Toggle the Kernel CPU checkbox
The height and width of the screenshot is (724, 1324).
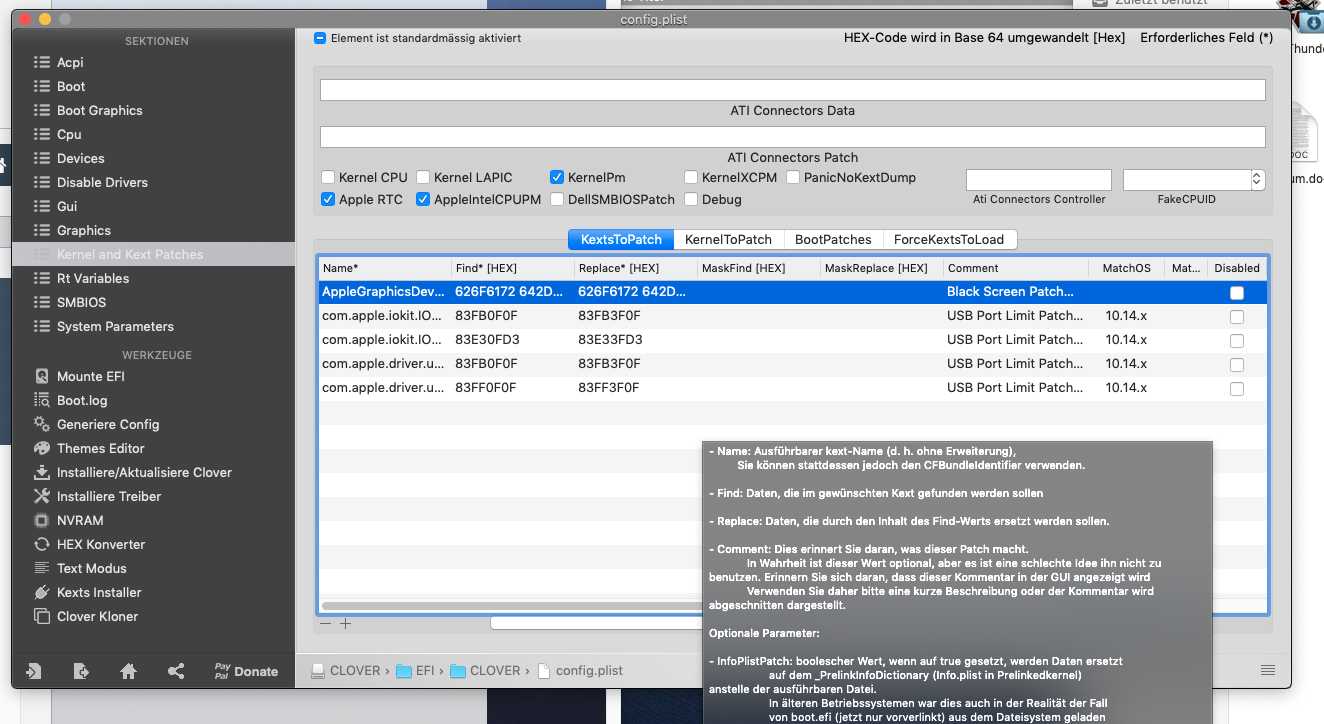[328, 177]
